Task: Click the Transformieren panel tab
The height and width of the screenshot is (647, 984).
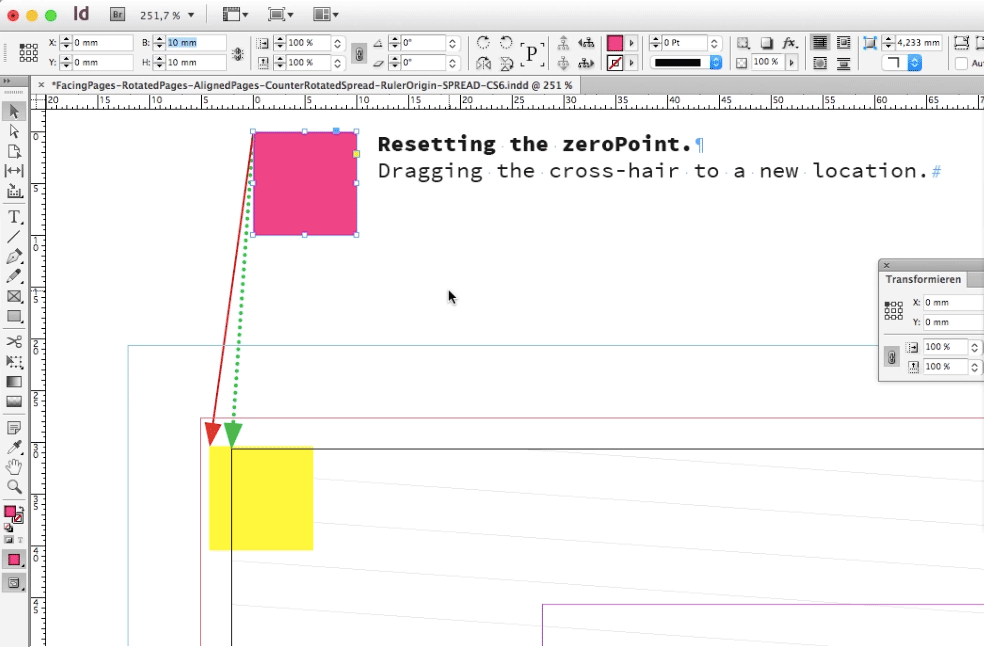Action: [x=924, y=279]
